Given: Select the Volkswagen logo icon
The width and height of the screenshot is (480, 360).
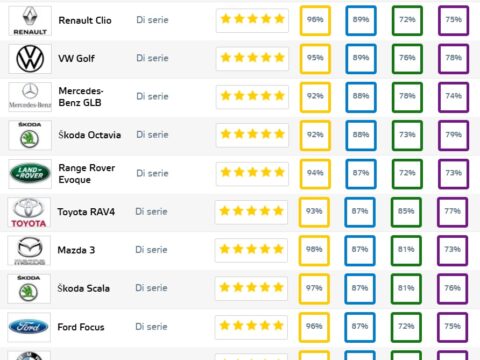Looking at the screenshot, I should pos(30,59).
